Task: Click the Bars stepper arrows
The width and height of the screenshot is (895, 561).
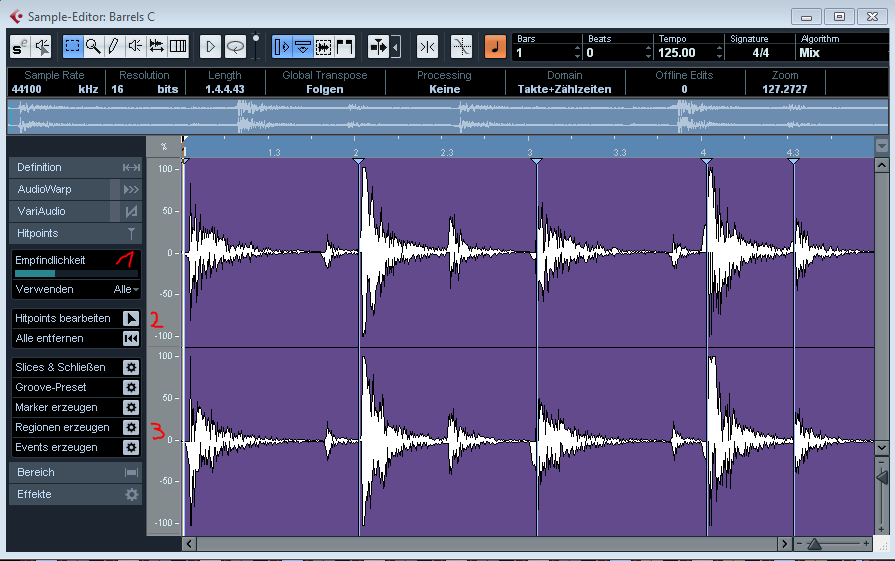Action: (x=577, y=53)
